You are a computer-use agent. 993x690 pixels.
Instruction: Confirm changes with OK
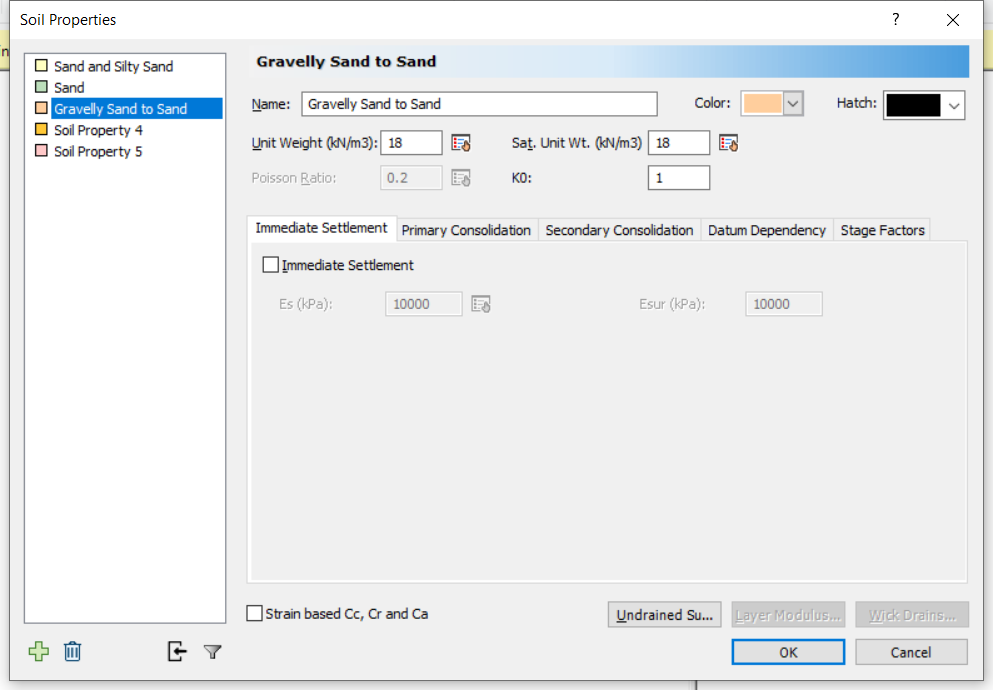(x=787, y=651)
